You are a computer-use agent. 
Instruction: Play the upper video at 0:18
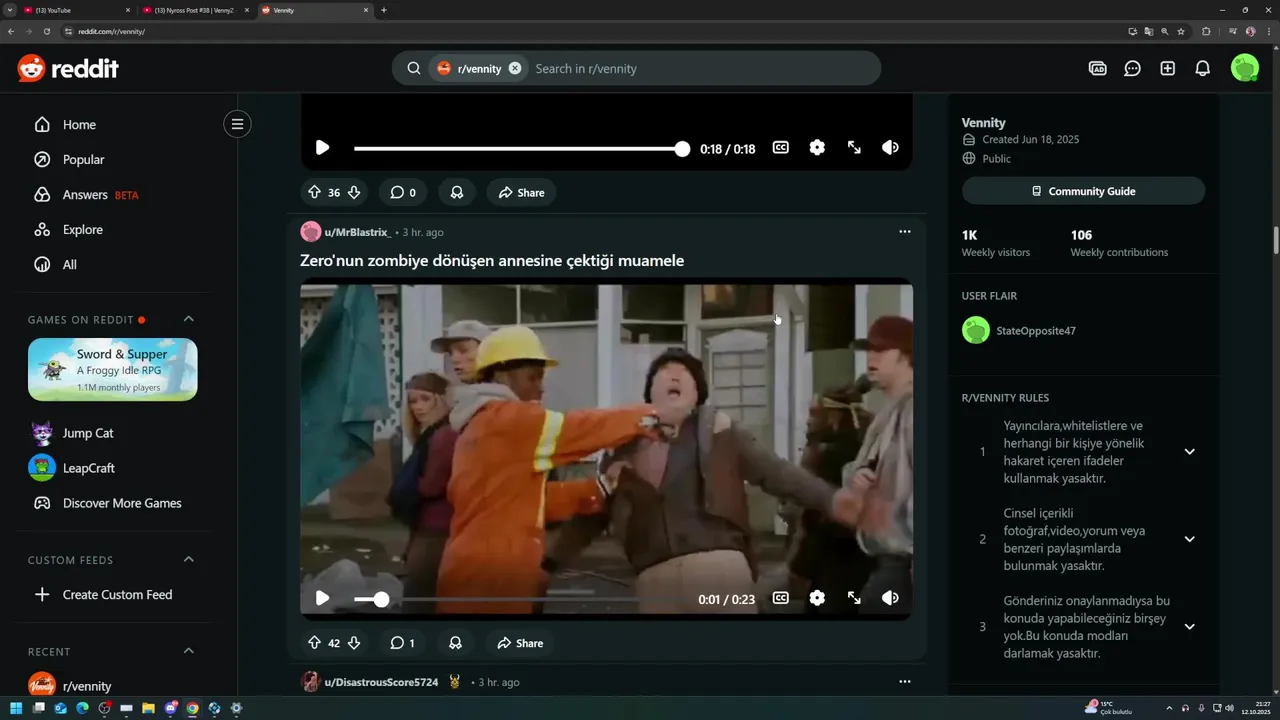click(322, 148)
